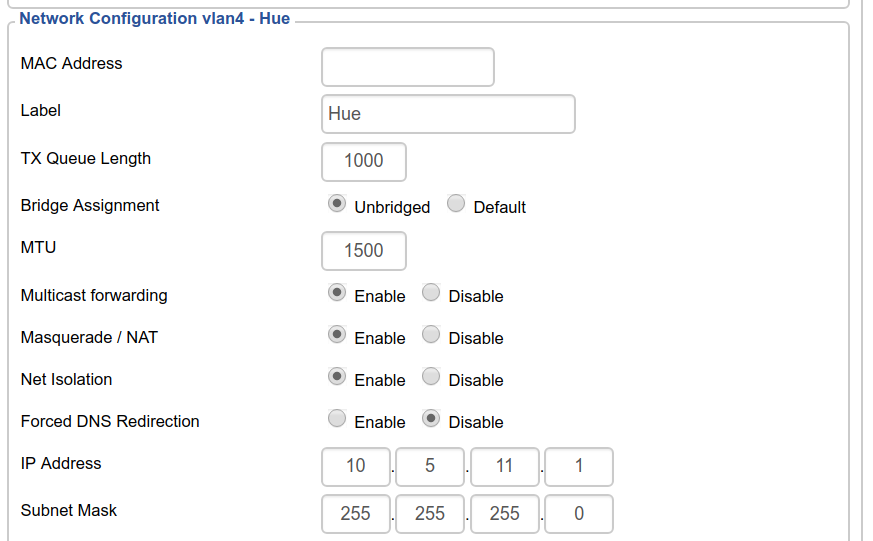Click the second IP Address octet field
Screen dimensions: 873x541
430,466
